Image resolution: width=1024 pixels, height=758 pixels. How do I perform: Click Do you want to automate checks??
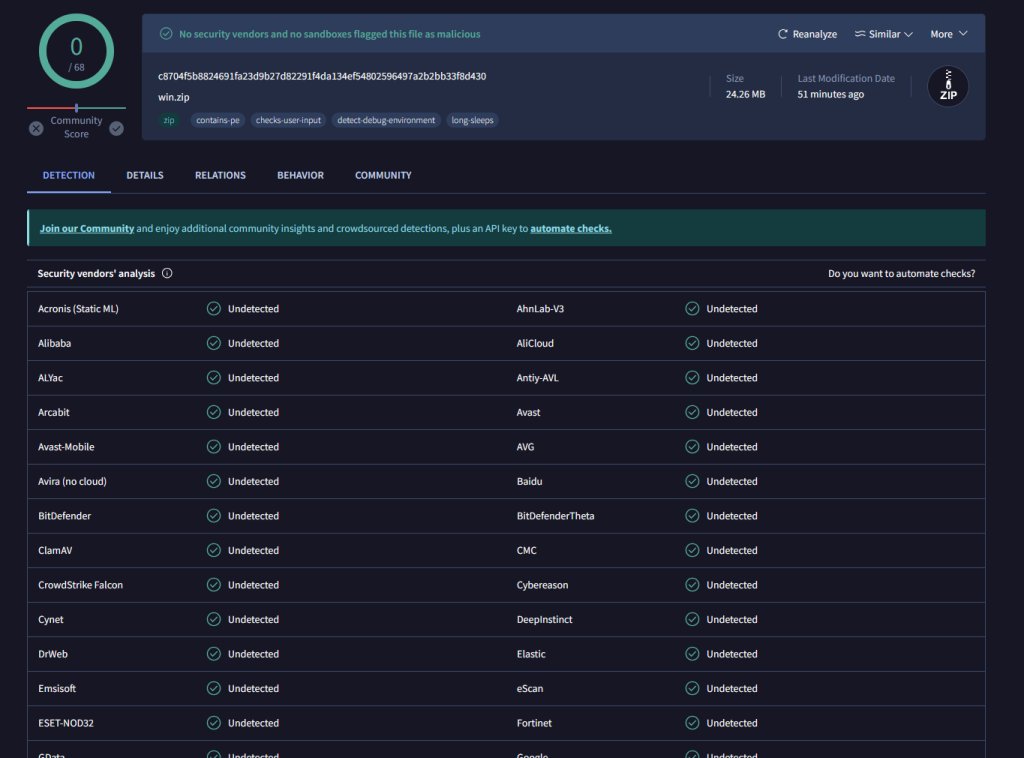(x=901, y=274)
